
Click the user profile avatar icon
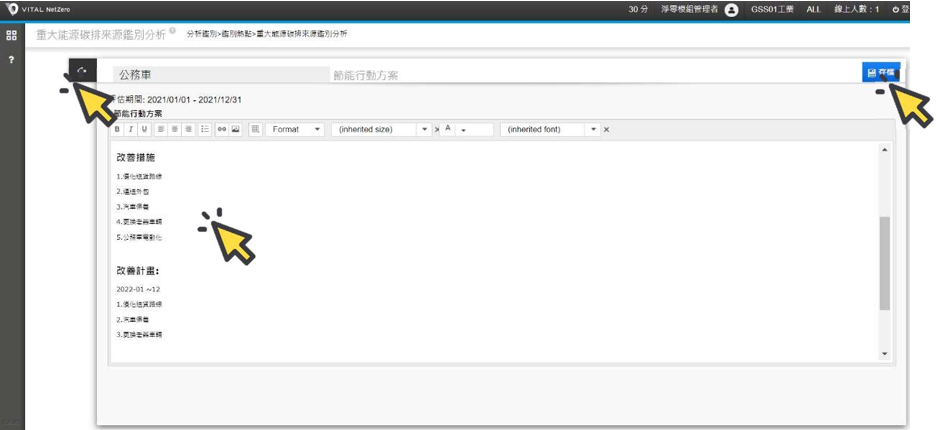731,9
